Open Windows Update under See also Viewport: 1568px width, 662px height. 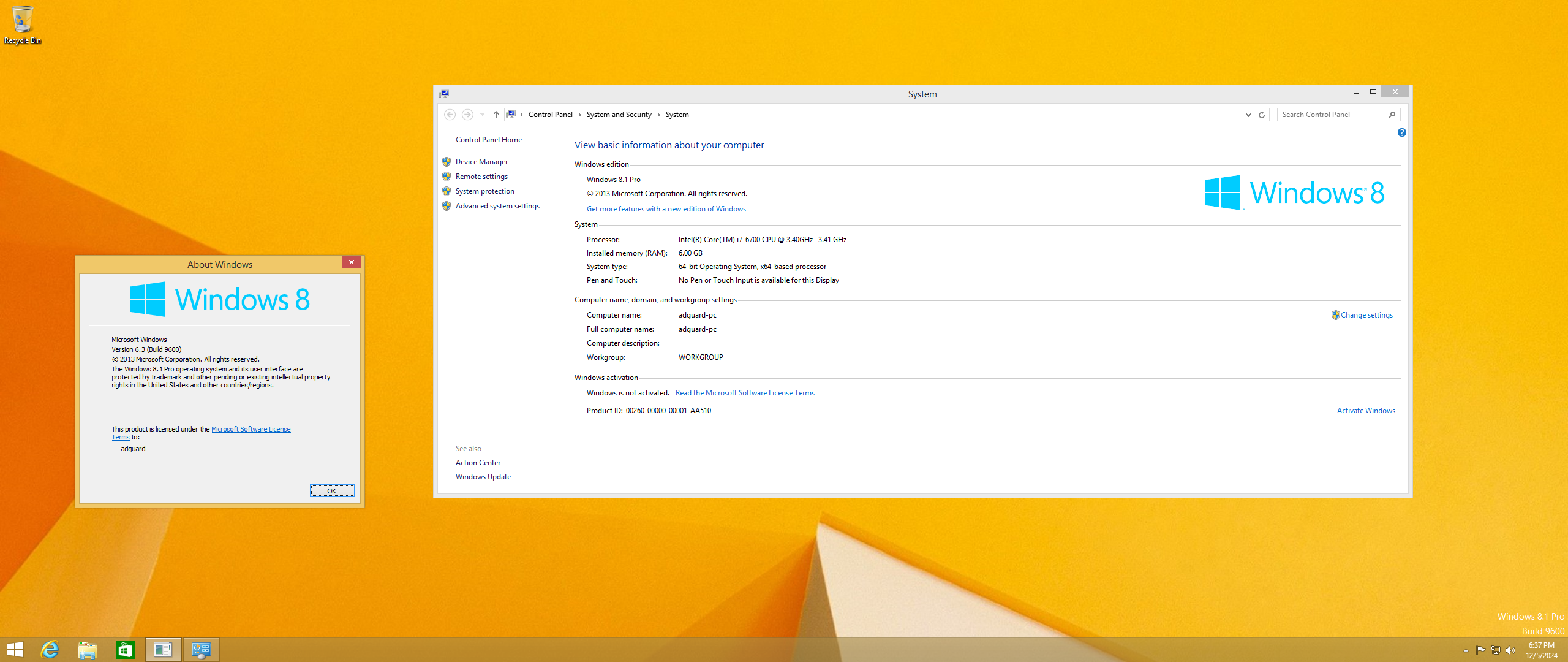(x=483, y=477)
